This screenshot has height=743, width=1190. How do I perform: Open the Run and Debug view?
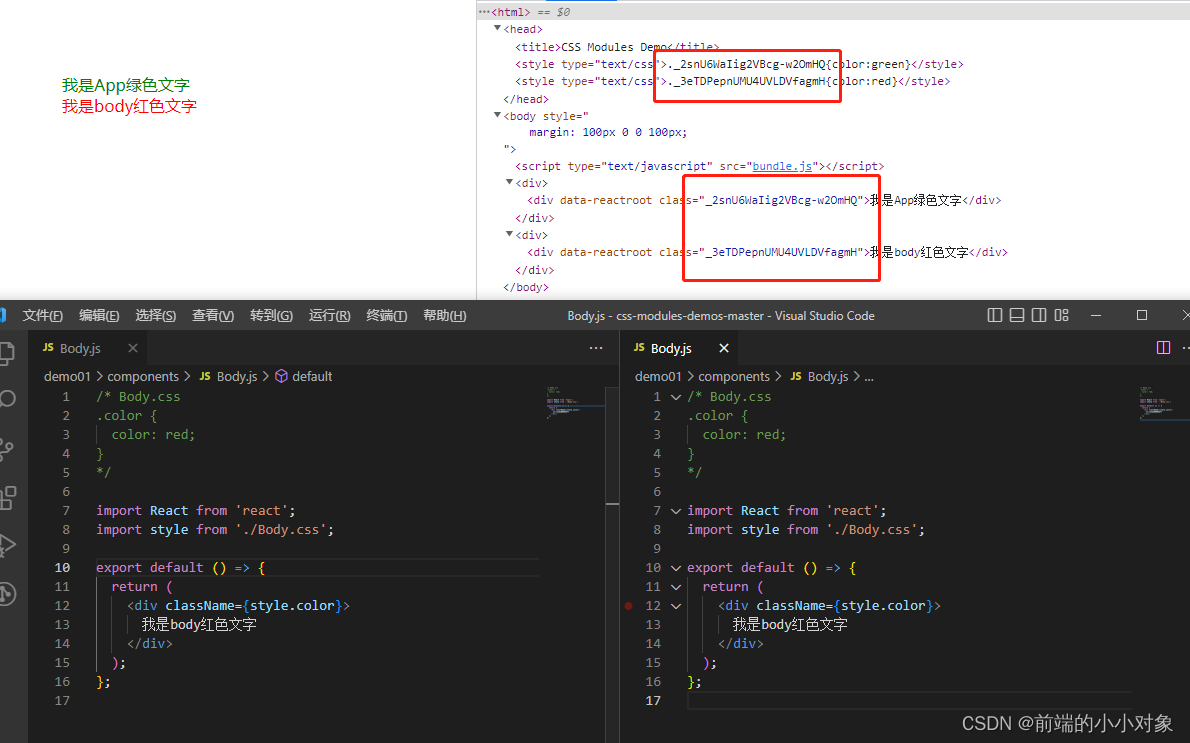[x=7, y=546]
